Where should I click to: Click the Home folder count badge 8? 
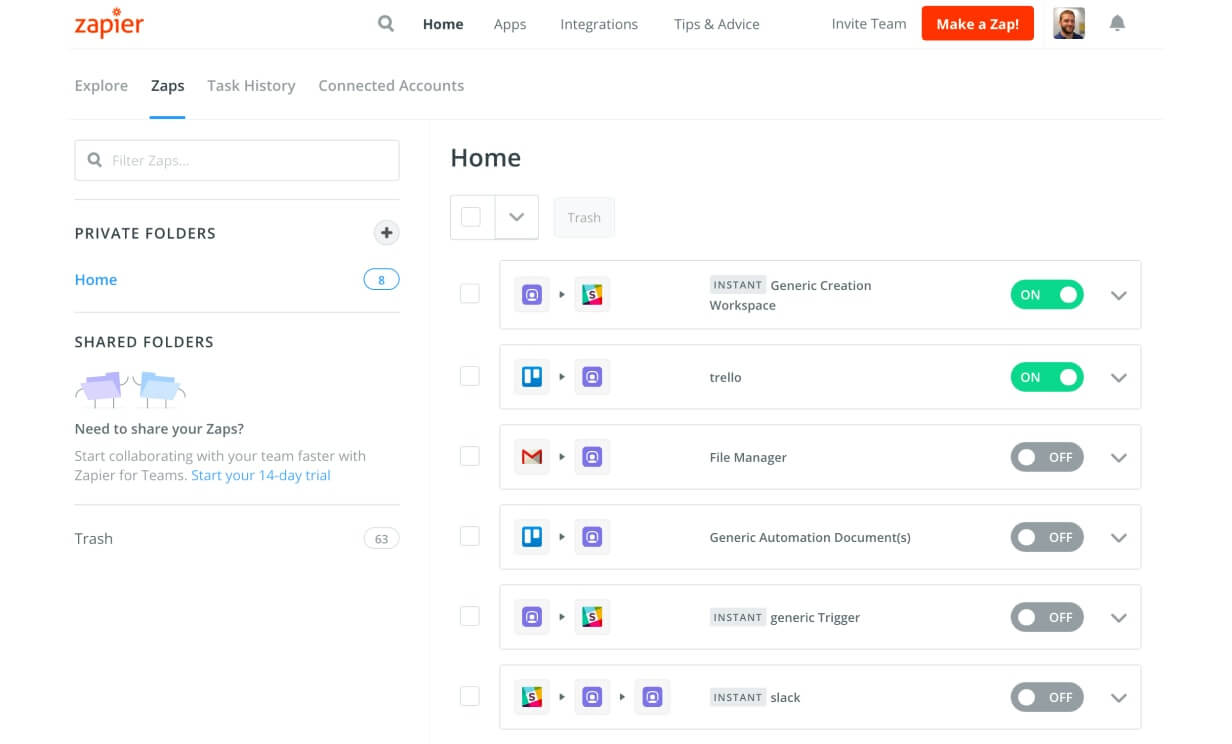[x=381, y=280]
